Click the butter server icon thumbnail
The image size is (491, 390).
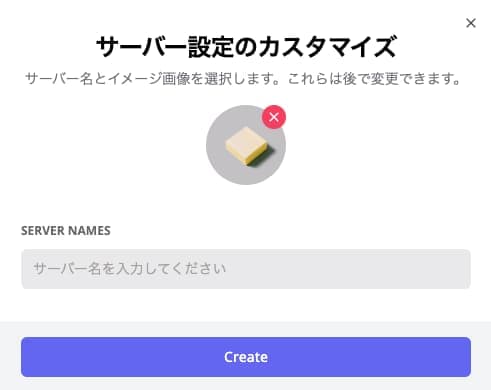(x=246, y=145)
